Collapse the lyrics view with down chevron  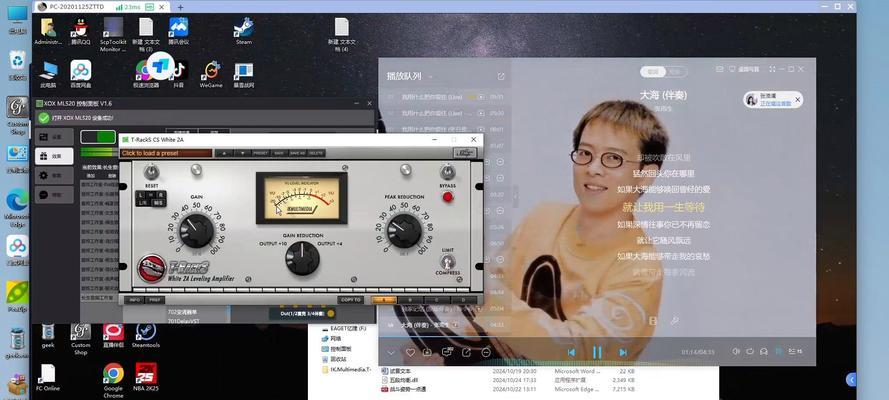(x=391, y=352)
